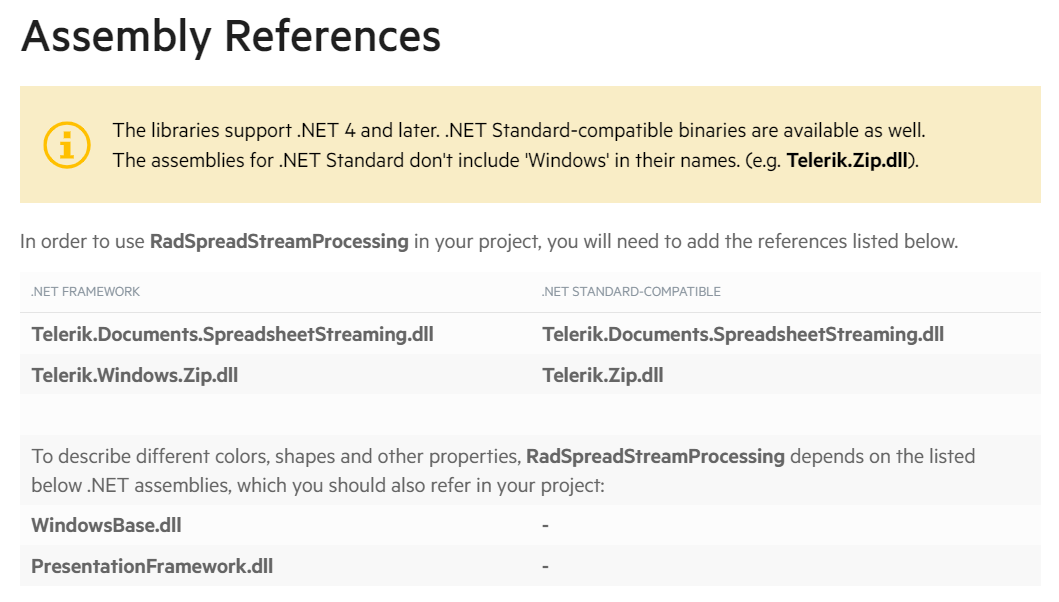This screenshot has height=602, width=1059.
Task: Click the Assembly References heading
Action: 231,37
